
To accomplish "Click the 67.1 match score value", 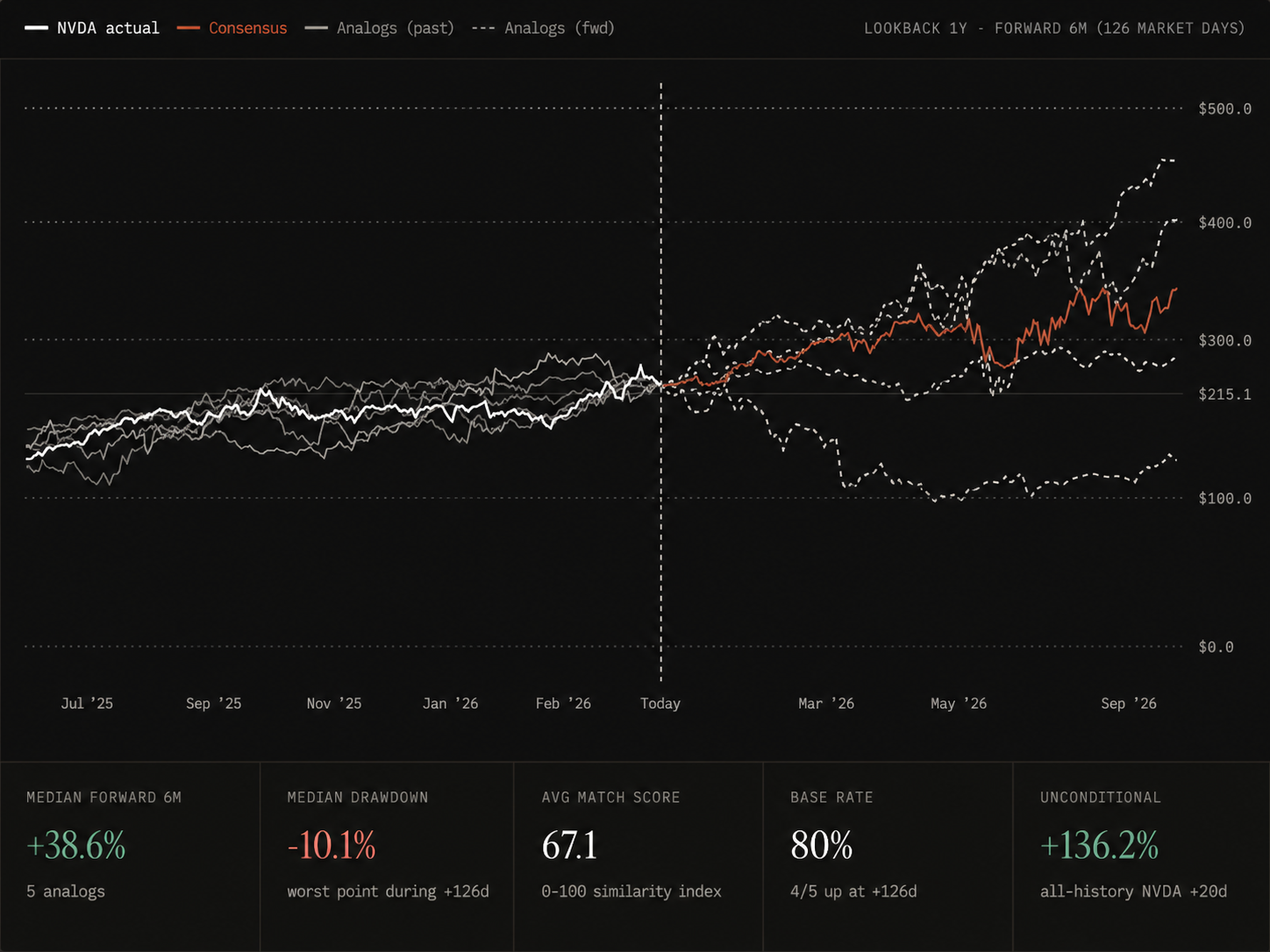I will click(570, 846).
